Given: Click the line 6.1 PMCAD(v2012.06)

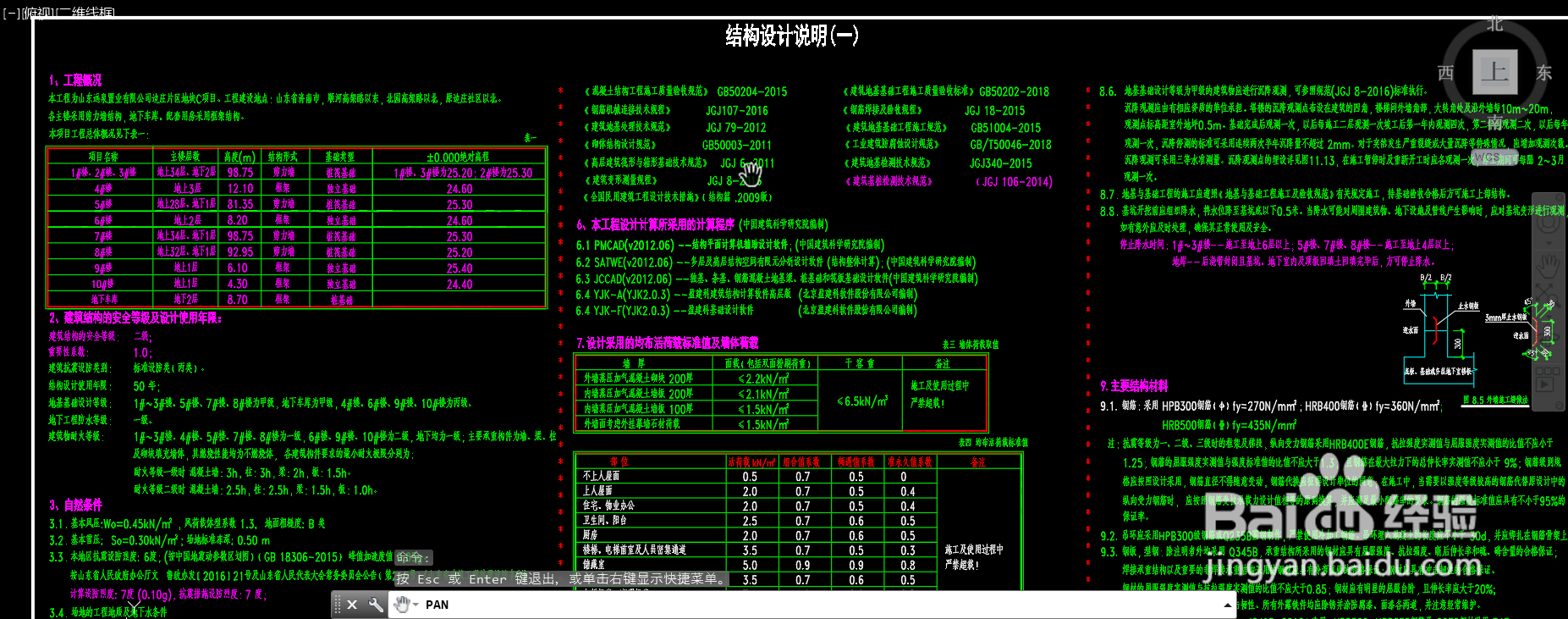Looking at the screenshot, I should [730, 246].
